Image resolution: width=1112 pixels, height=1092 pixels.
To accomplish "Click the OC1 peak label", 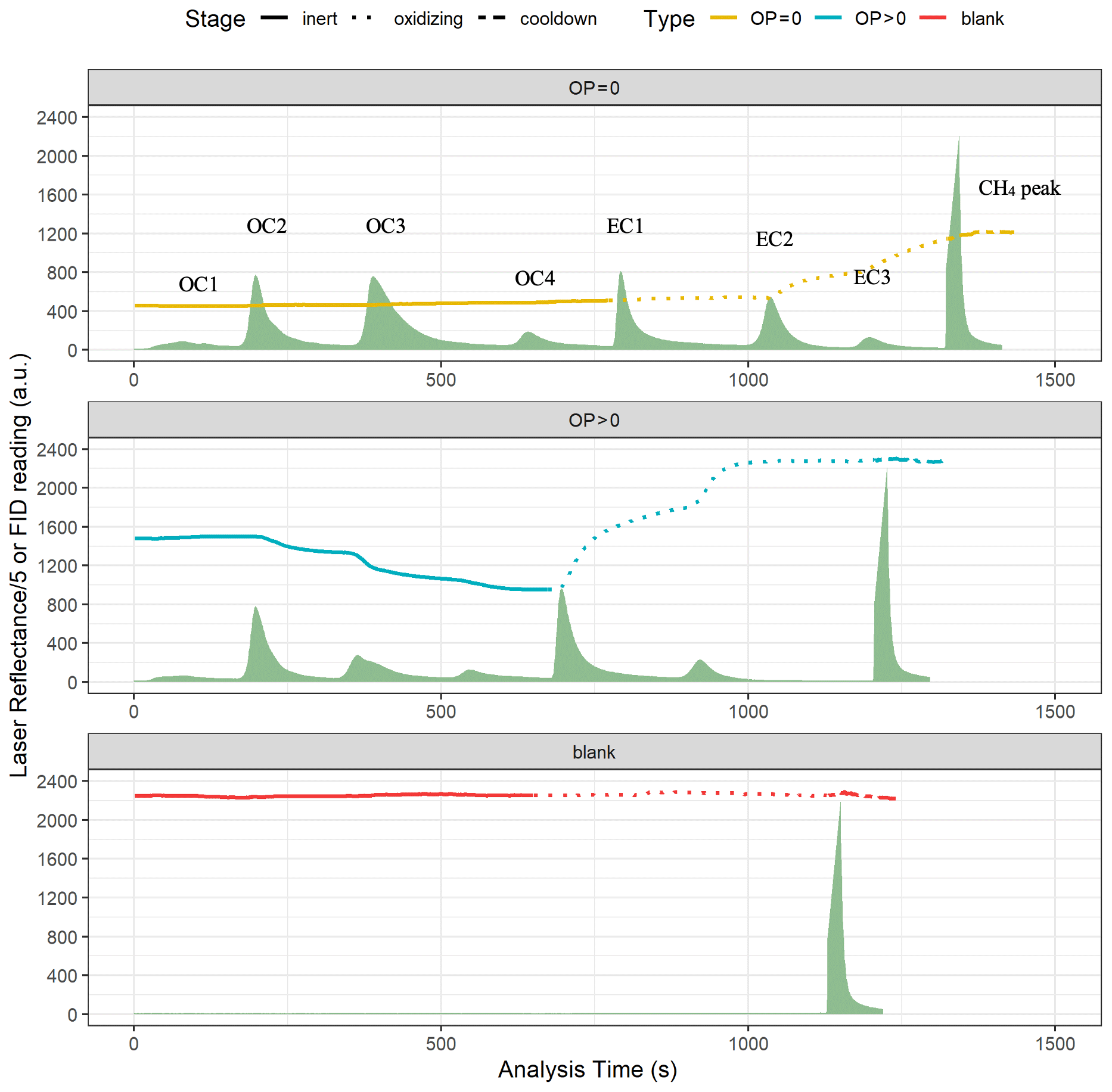I will (x=198, y=284).
